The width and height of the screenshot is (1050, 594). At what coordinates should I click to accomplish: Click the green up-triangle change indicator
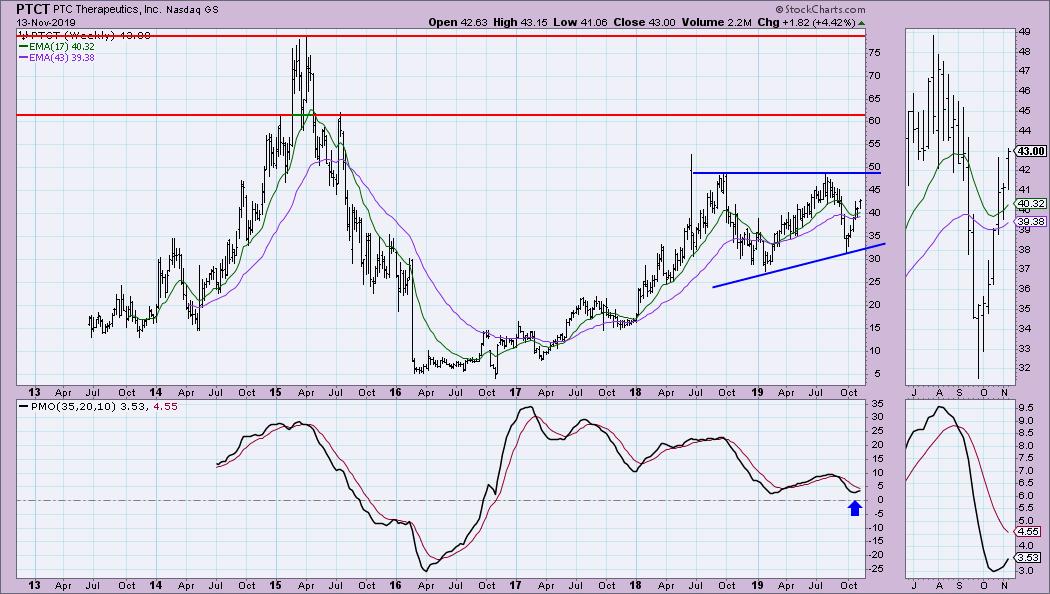[x=861, y=23]
